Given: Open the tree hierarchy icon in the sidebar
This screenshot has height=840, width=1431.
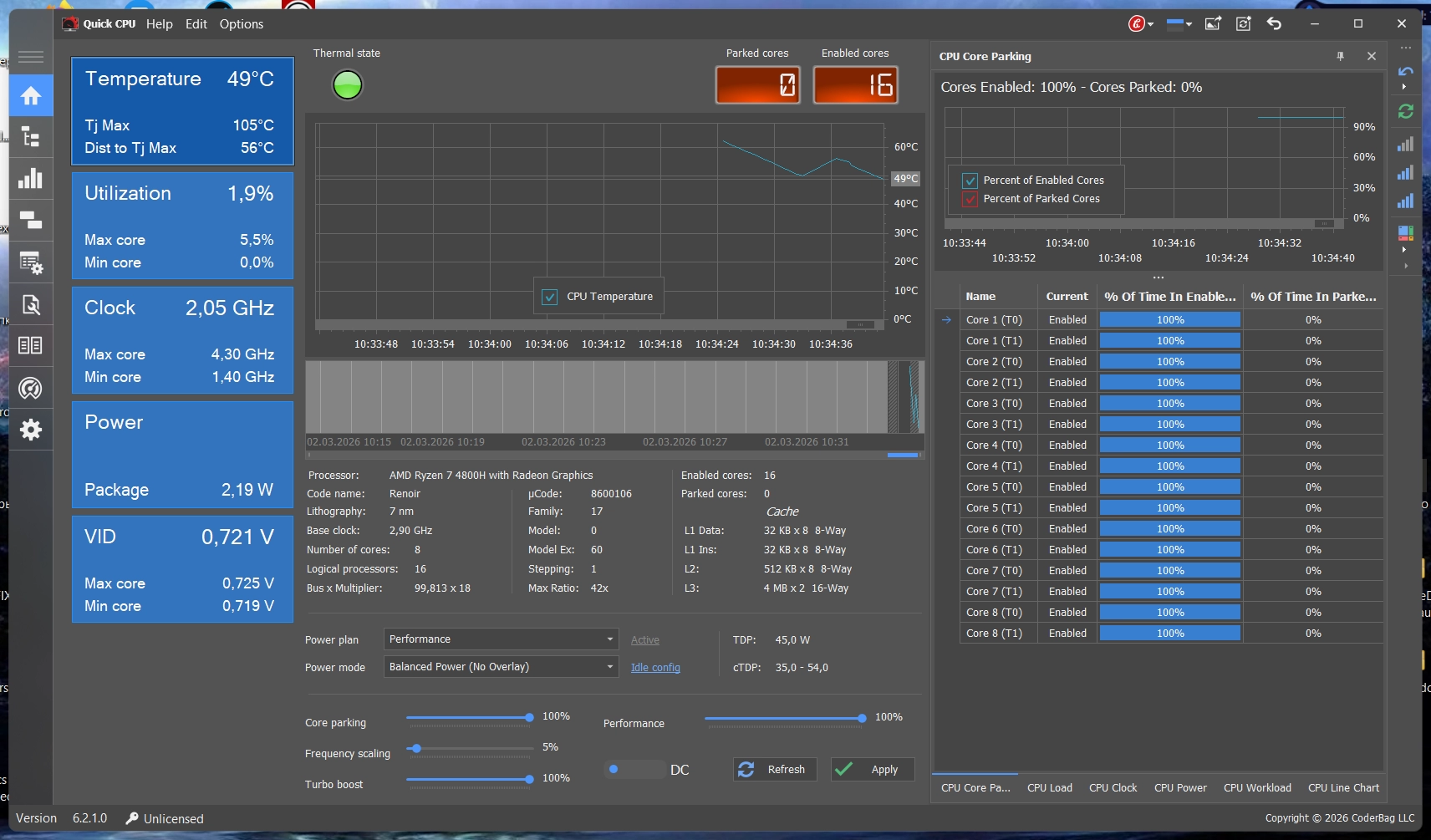Looking at the screenshot, I should (x=31, y=137).
